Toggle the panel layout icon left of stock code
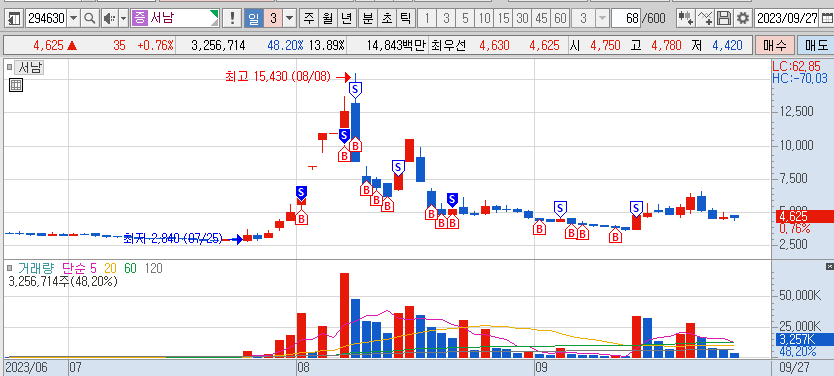The width and height of the screenshot is (834, 376). pyautogui.click(x=14, y=19)
